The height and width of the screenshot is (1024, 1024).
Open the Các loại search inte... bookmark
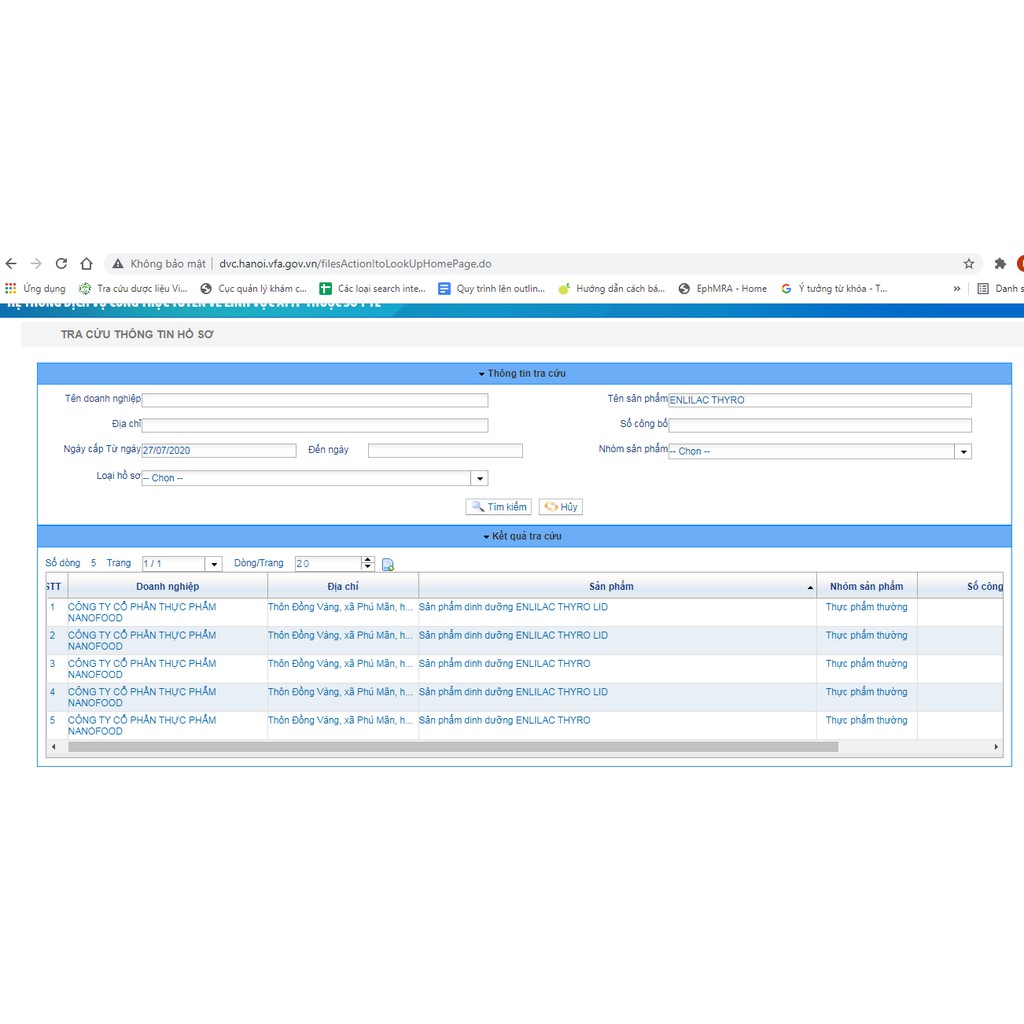372,288
